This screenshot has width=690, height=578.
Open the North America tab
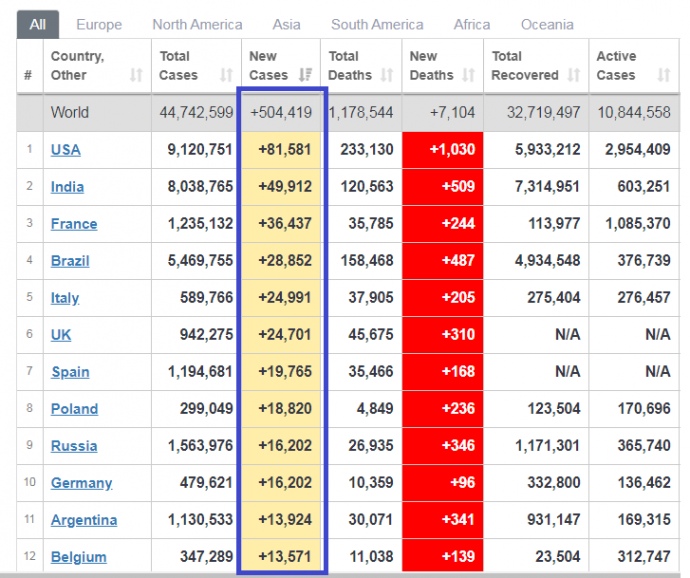click(197, 24)
